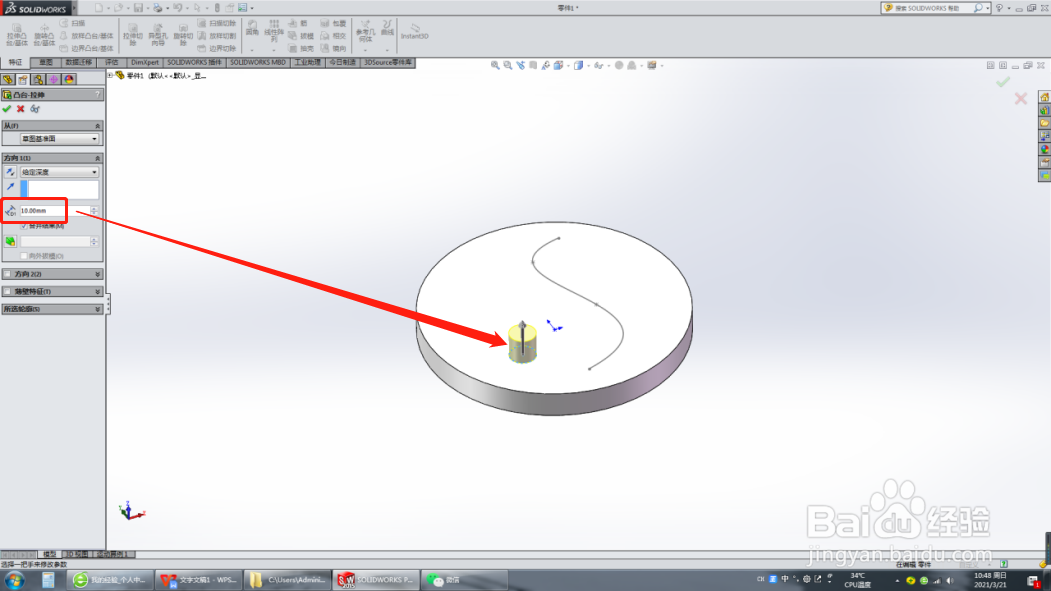Confirm the boss-extrude with the green checkmark in the property panel
This screenshot has width=1051, height=591.
pyautogui.click(x=7, y=109)
